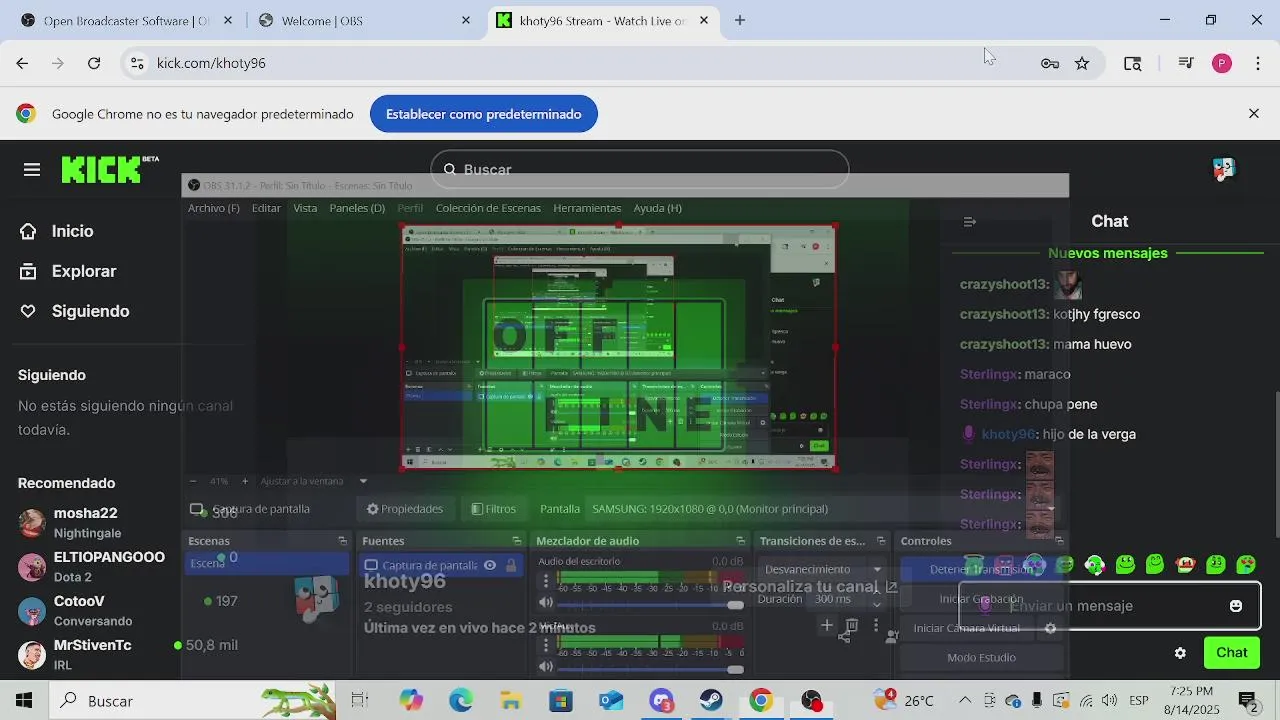Focus the Buscar search field on Kick

point(640,170)
